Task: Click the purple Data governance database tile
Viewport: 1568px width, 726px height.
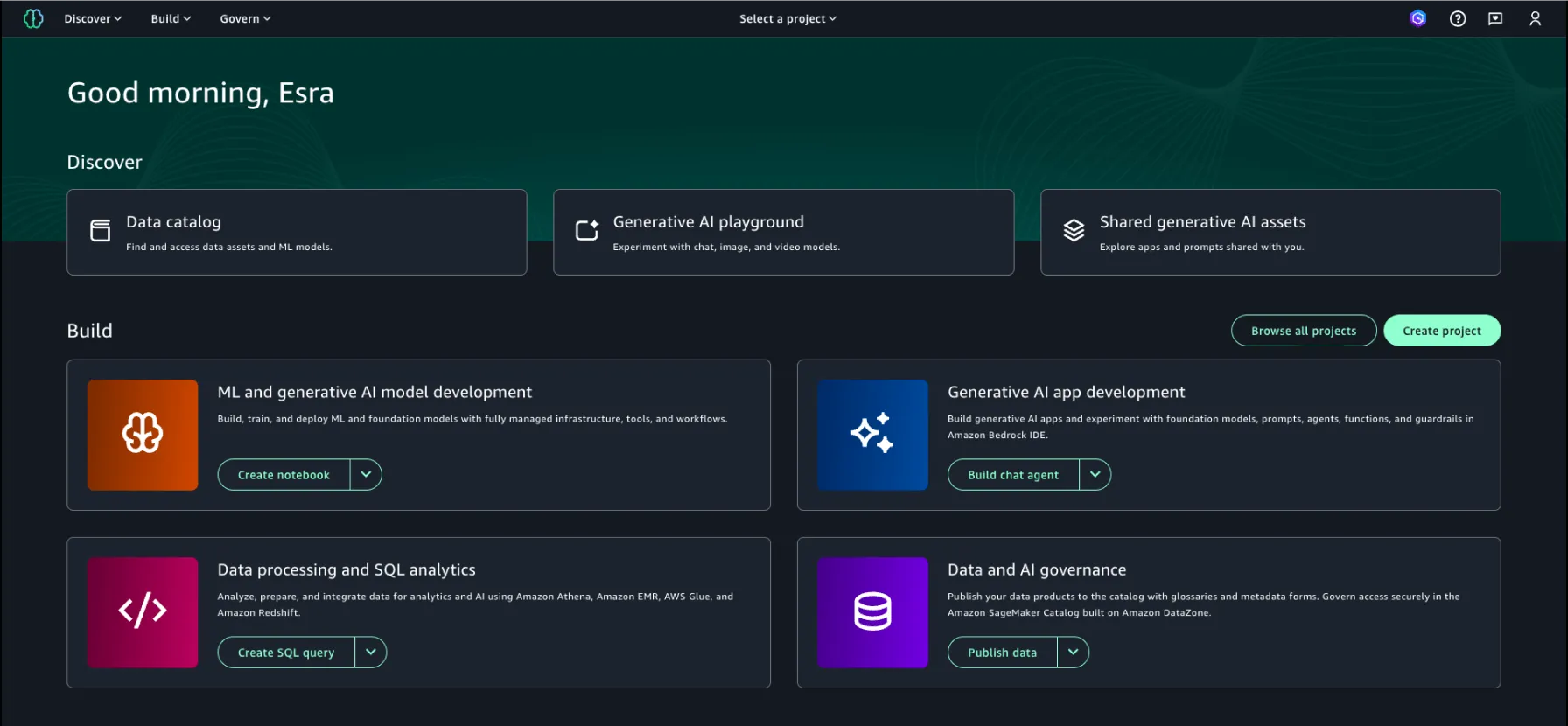Action: pyautogui.click(x=872, y=612)
